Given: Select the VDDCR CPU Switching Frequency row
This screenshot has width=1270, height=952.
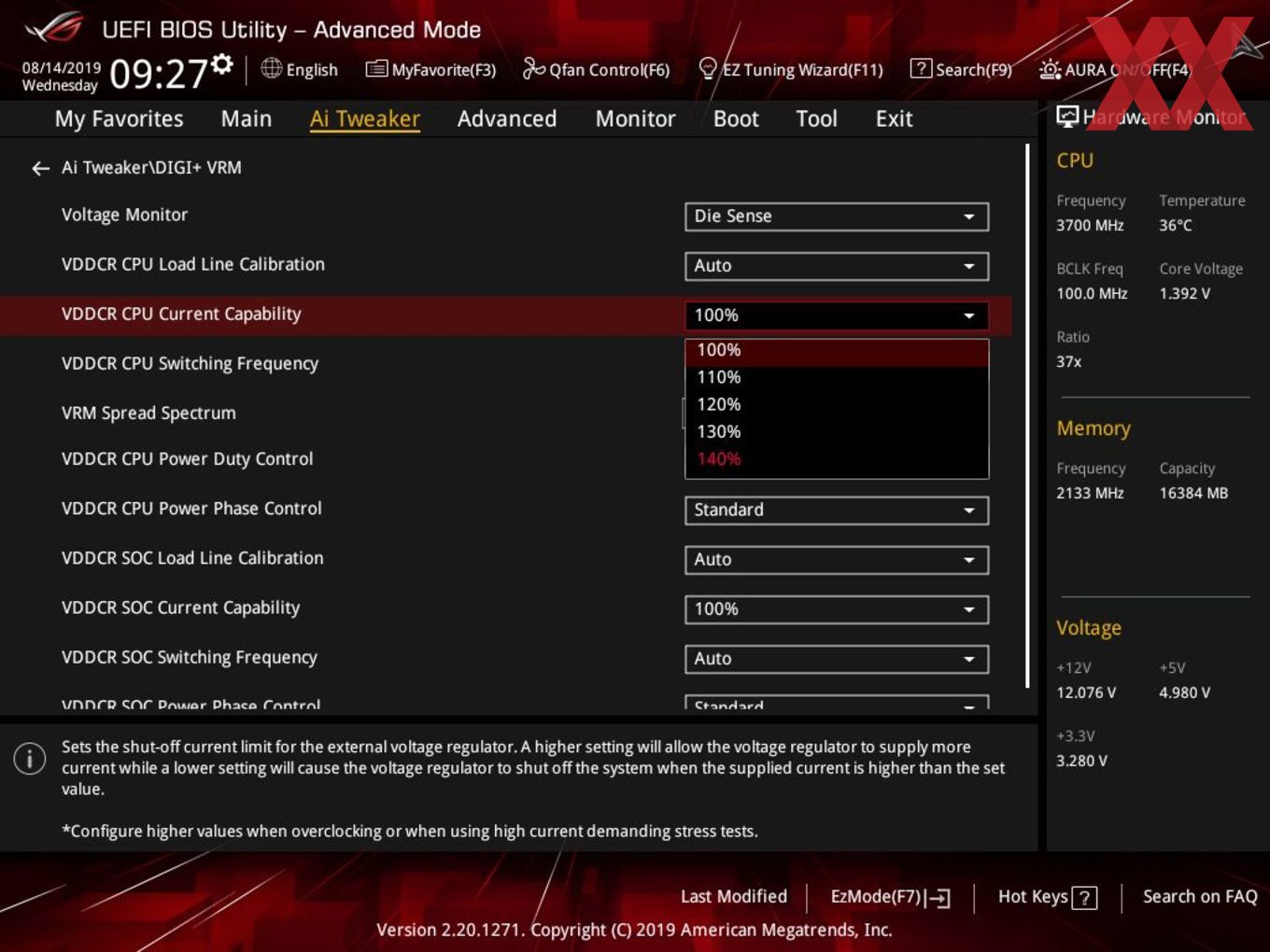Looking at the screenshot, I should click(506, 364).
